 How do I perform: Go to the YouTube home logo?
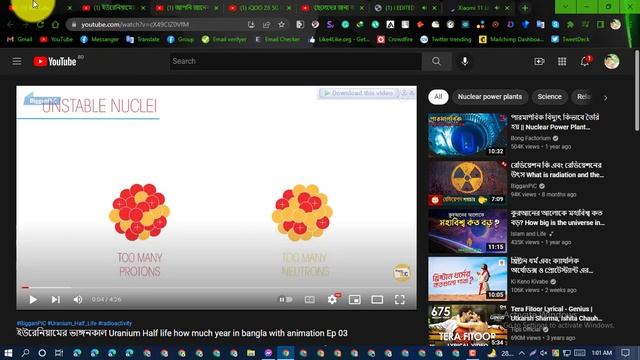tap(55, 62)
